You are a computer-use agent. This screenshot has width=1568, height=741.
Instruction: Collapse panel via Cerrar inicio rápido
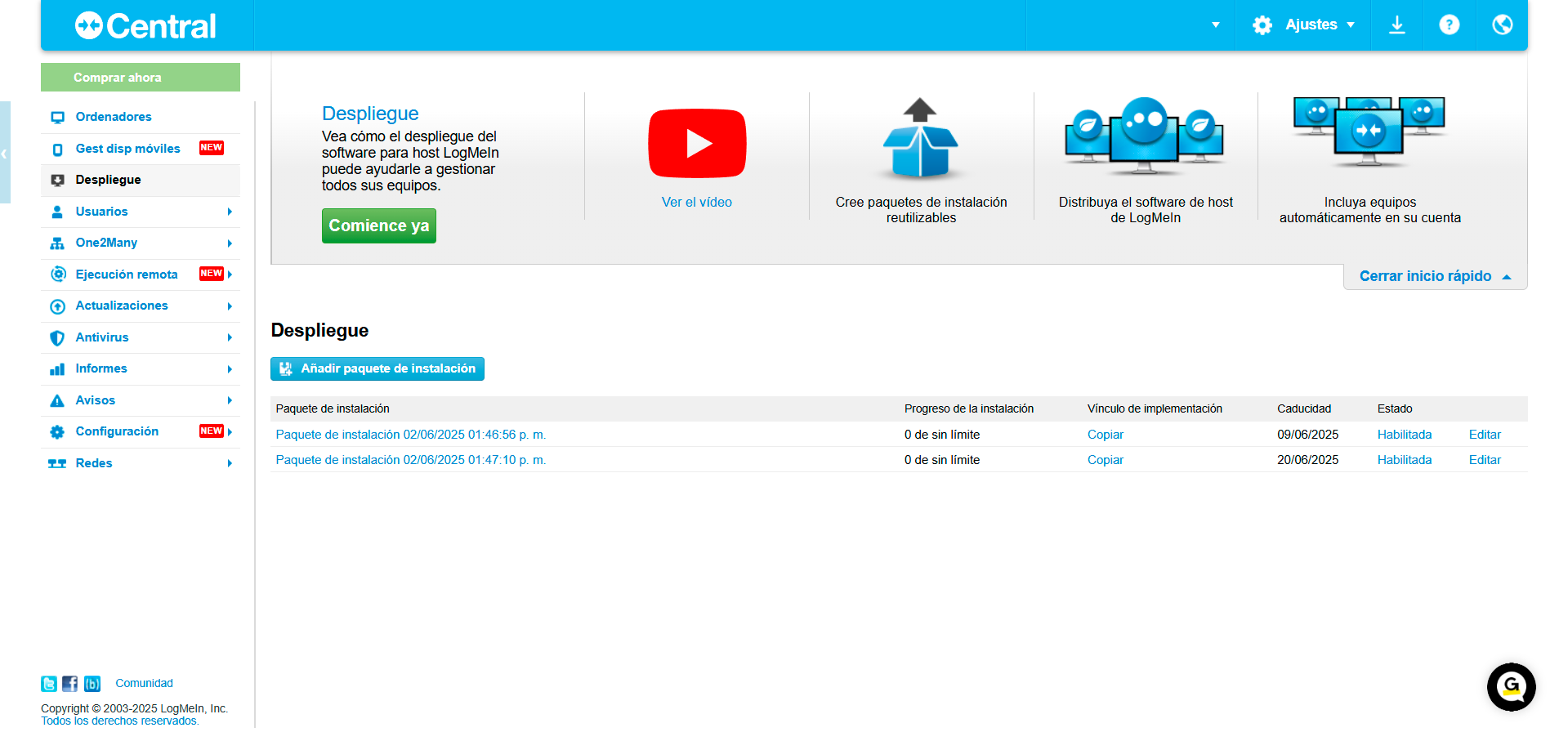click(x=1434, y=276)
